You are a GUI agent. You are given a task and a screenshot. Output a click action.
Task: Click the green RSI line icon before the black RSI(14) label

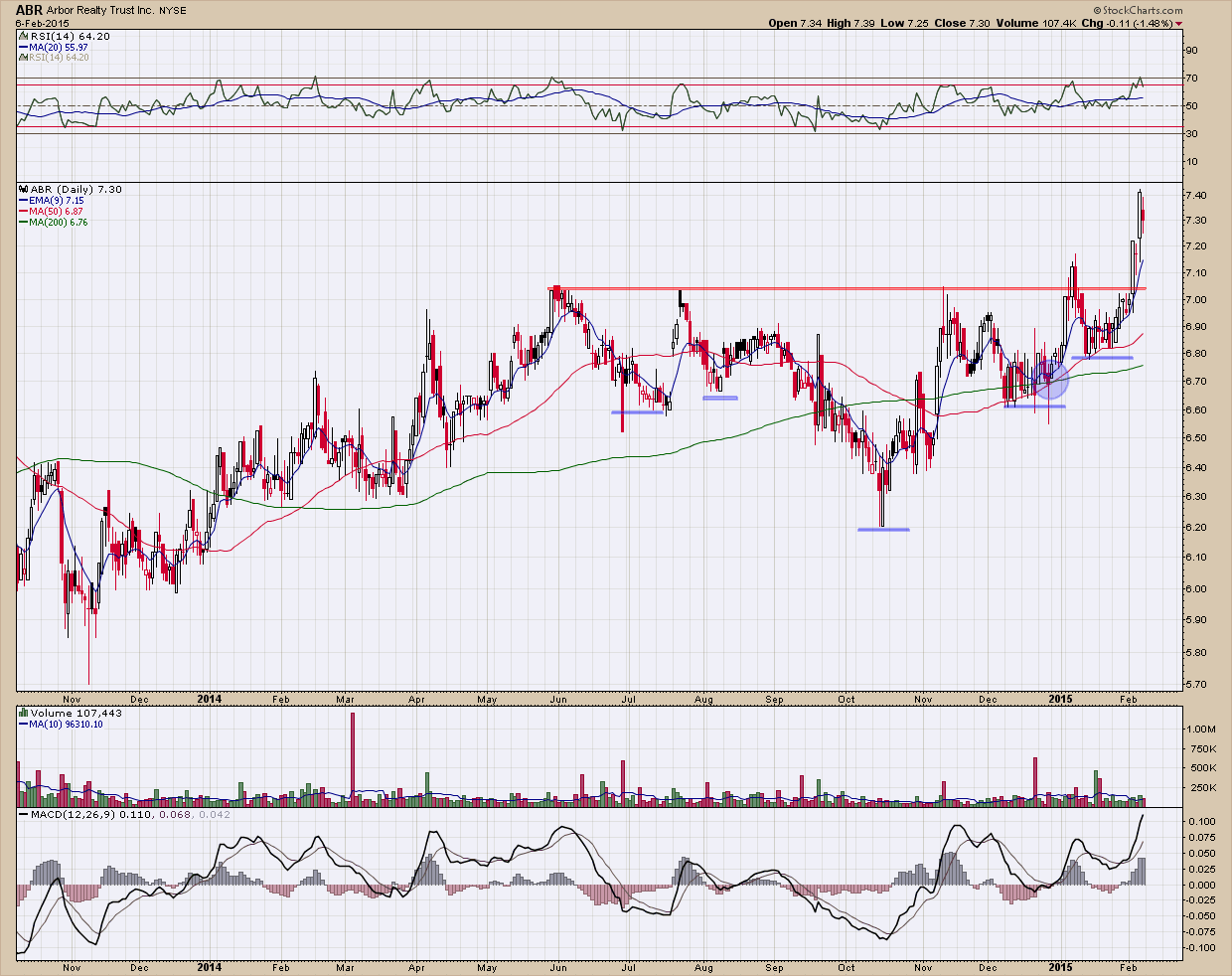click(24, 36)
